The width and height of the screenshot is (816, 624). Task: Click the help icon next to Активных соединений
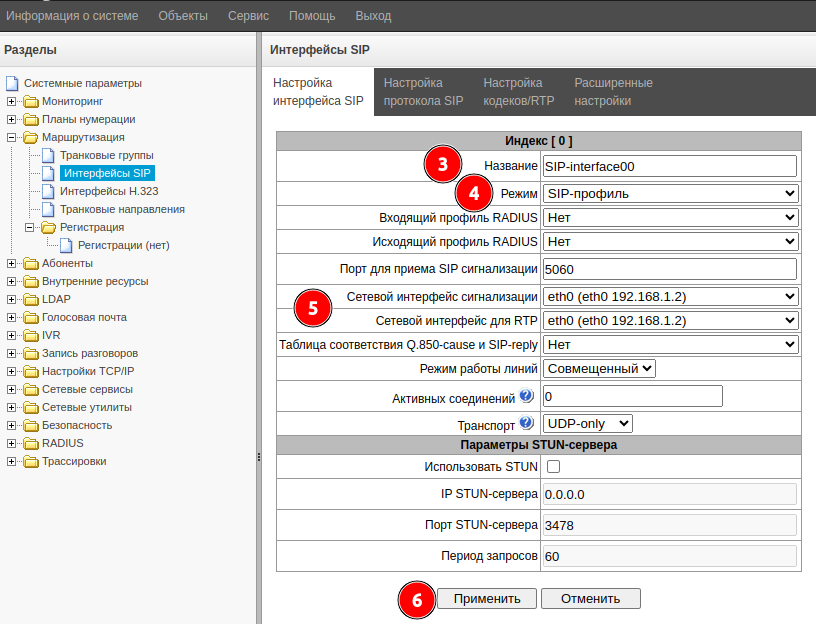(x=526, y=397)
